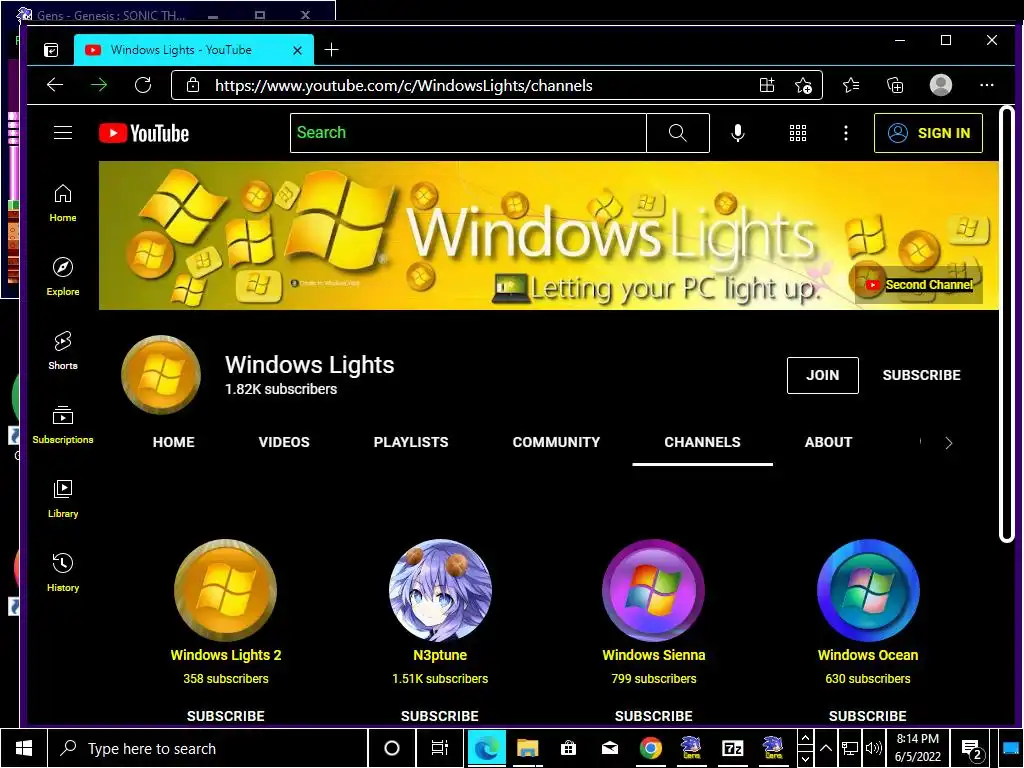Open Google Chrome from the taskbar
Viewport: 1024px width, 768px height.
coord(650,748)
